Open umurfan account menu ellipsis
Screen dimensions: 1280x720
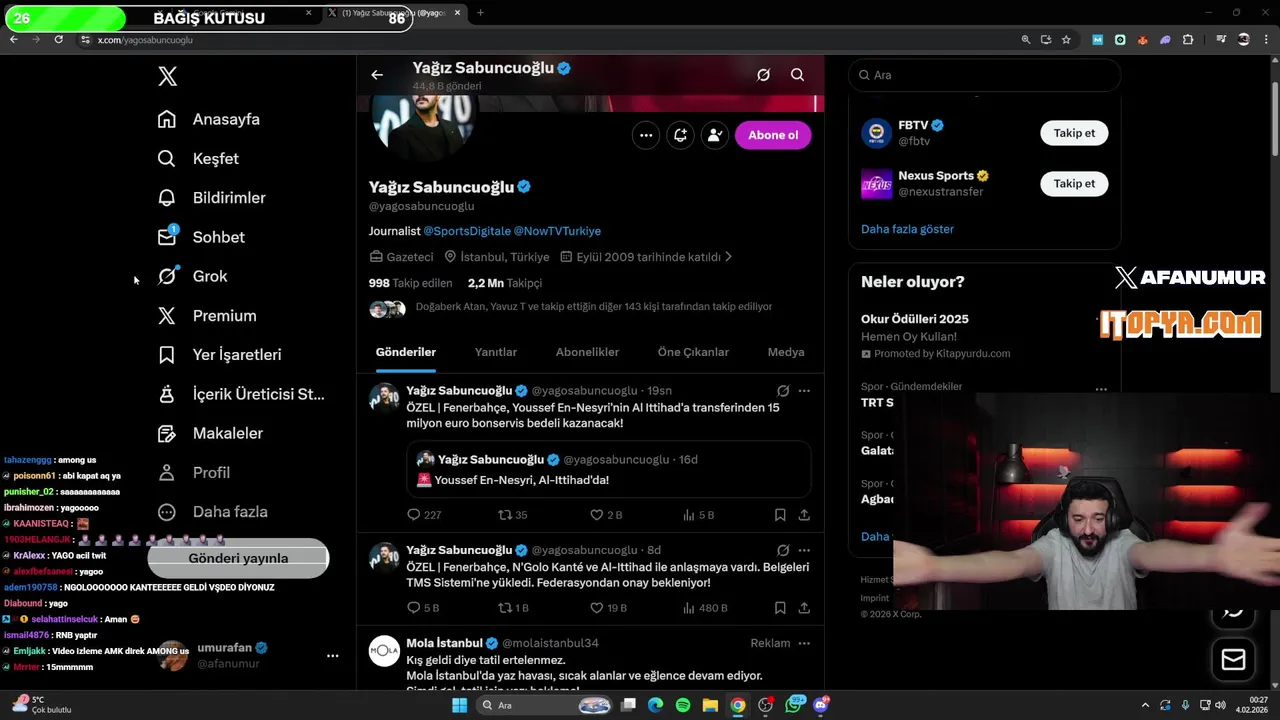(x=332, y=656)
